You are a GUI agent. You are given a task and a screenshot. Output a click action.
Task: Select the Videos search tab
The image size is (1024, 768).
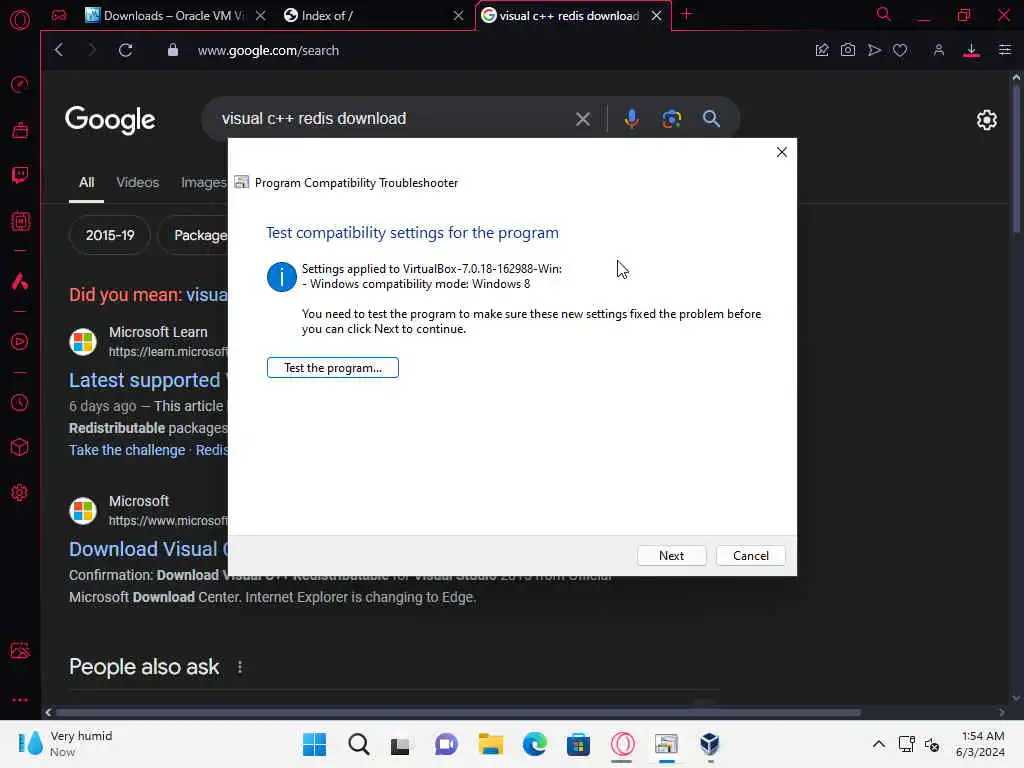pyautogui.click(x=137, y=182)
